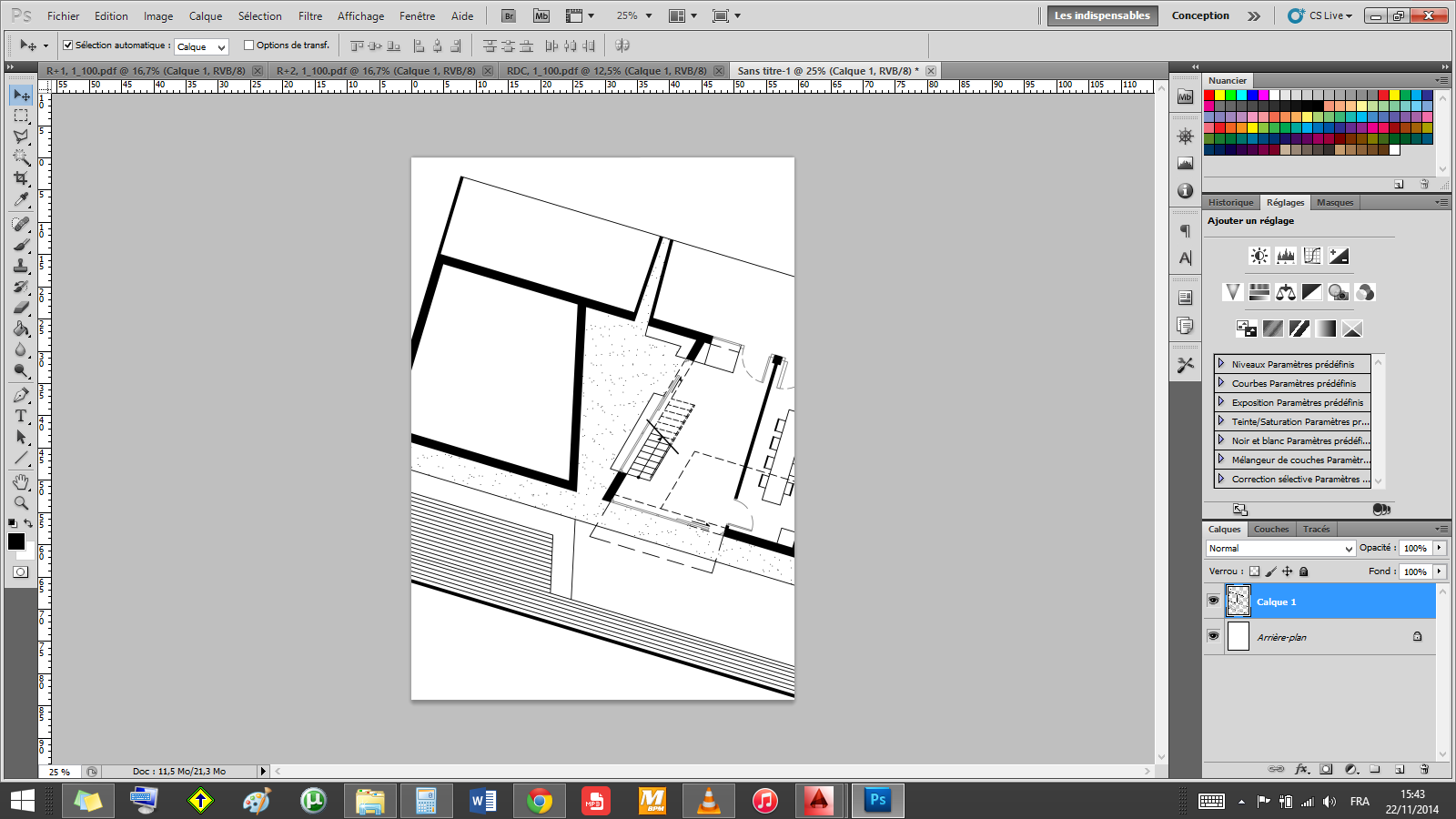Add a Vibrance adjustment

(1233, 292)
